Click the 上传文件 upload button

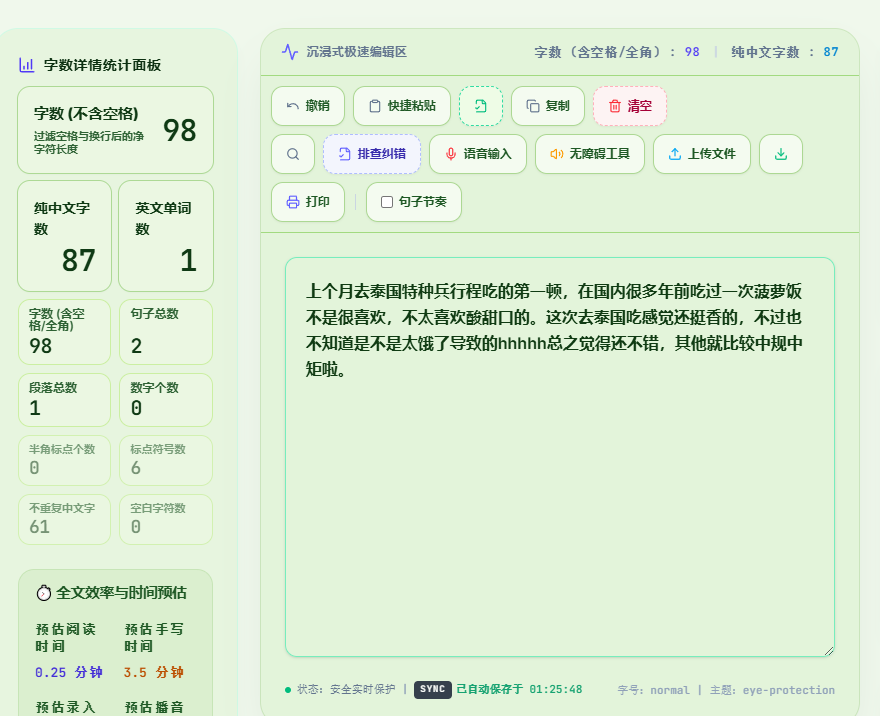coord(702,154)
